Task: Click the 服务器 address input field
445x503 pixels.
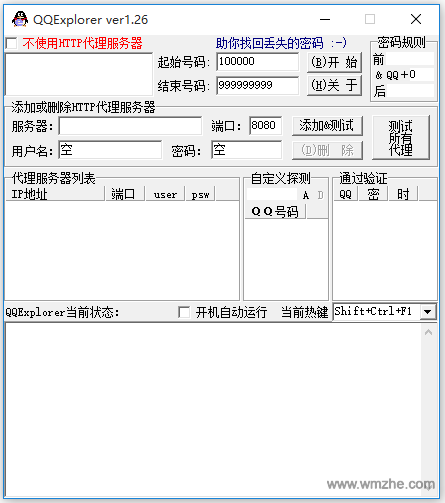Action: (x=130, y=126)
